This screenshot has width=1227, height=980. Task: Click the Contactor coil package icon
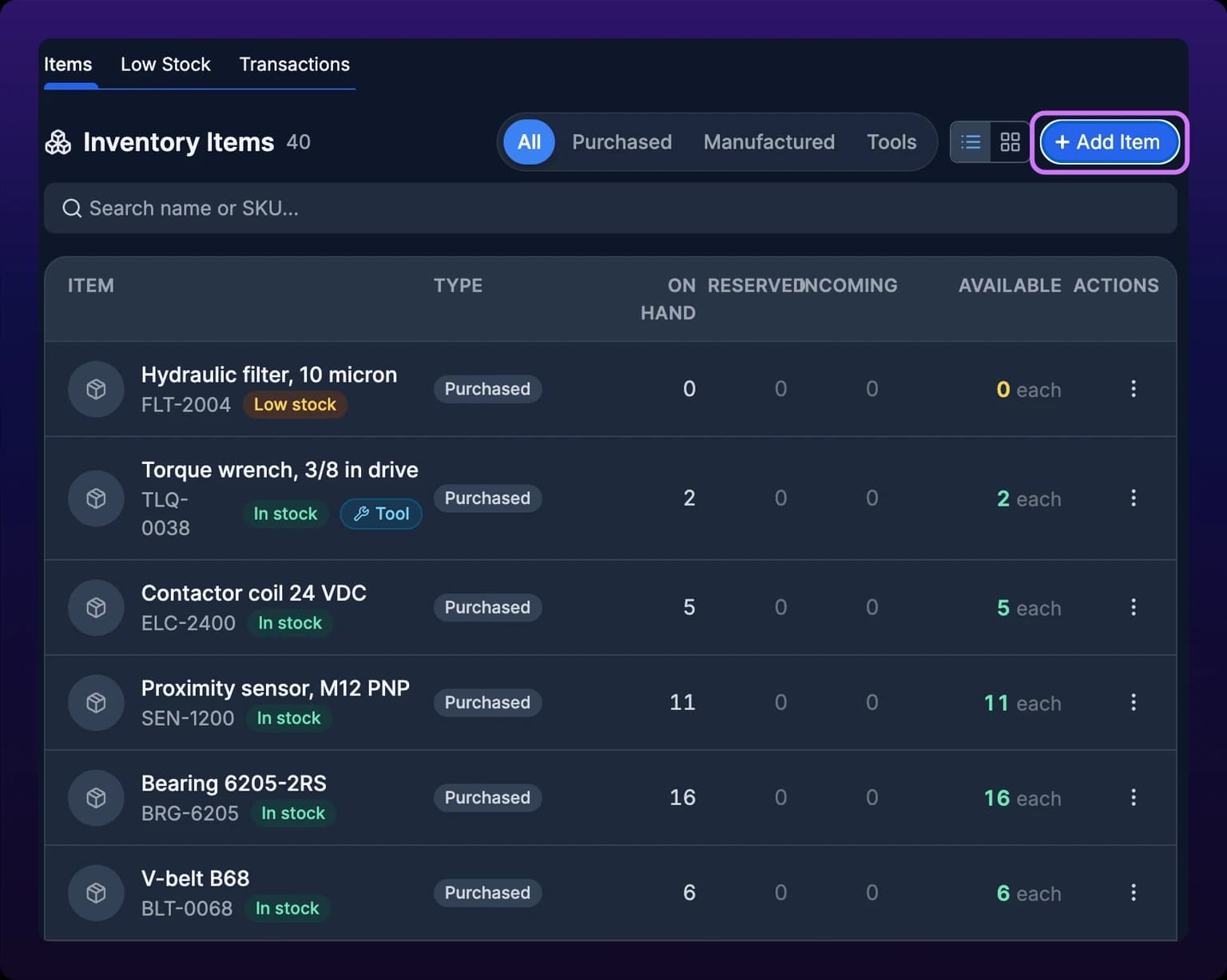[96, 607]
